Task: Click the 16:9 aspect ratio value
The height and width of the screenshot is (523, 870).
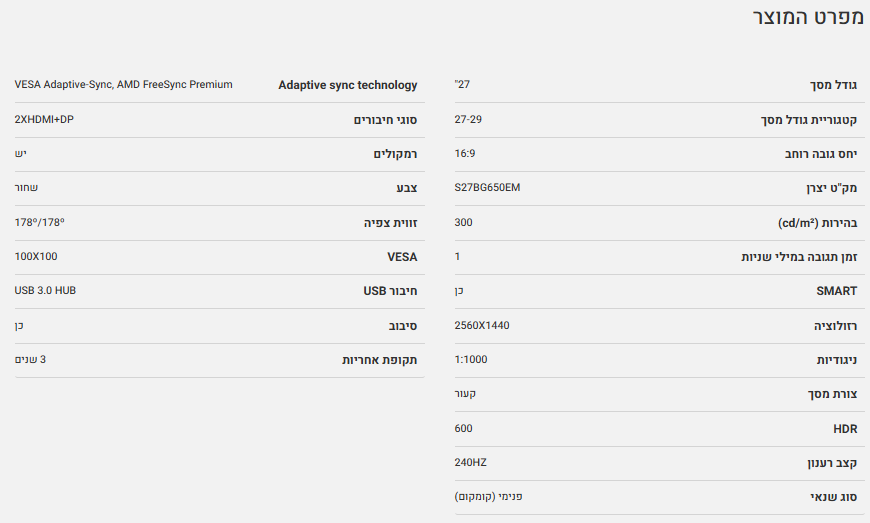Action: (465, 154)
